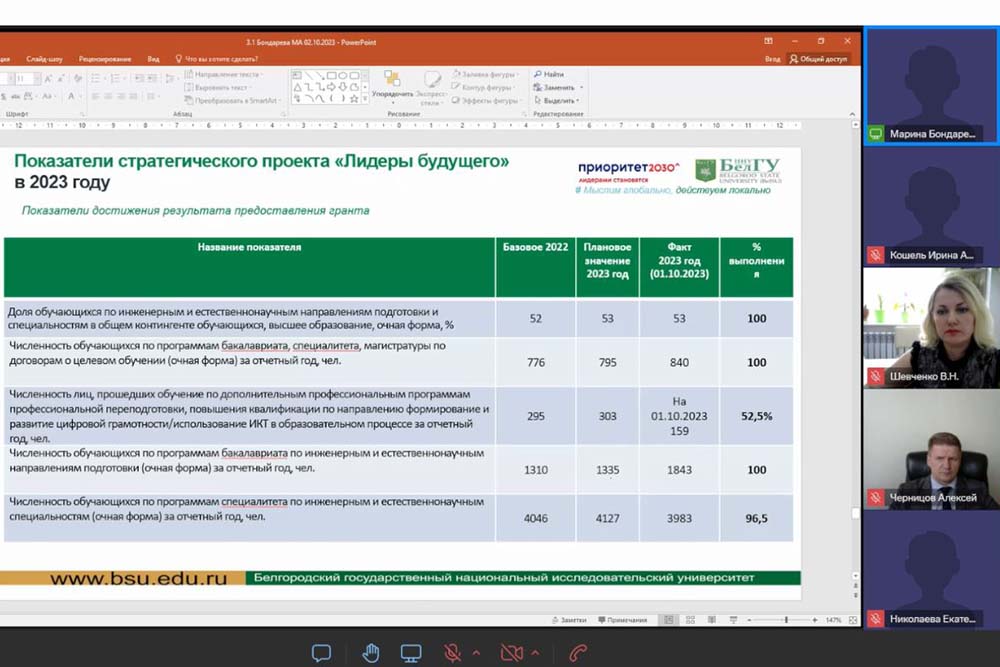
Task: Click Comments (Примечания) in status bar
Action: pos(623,620)
